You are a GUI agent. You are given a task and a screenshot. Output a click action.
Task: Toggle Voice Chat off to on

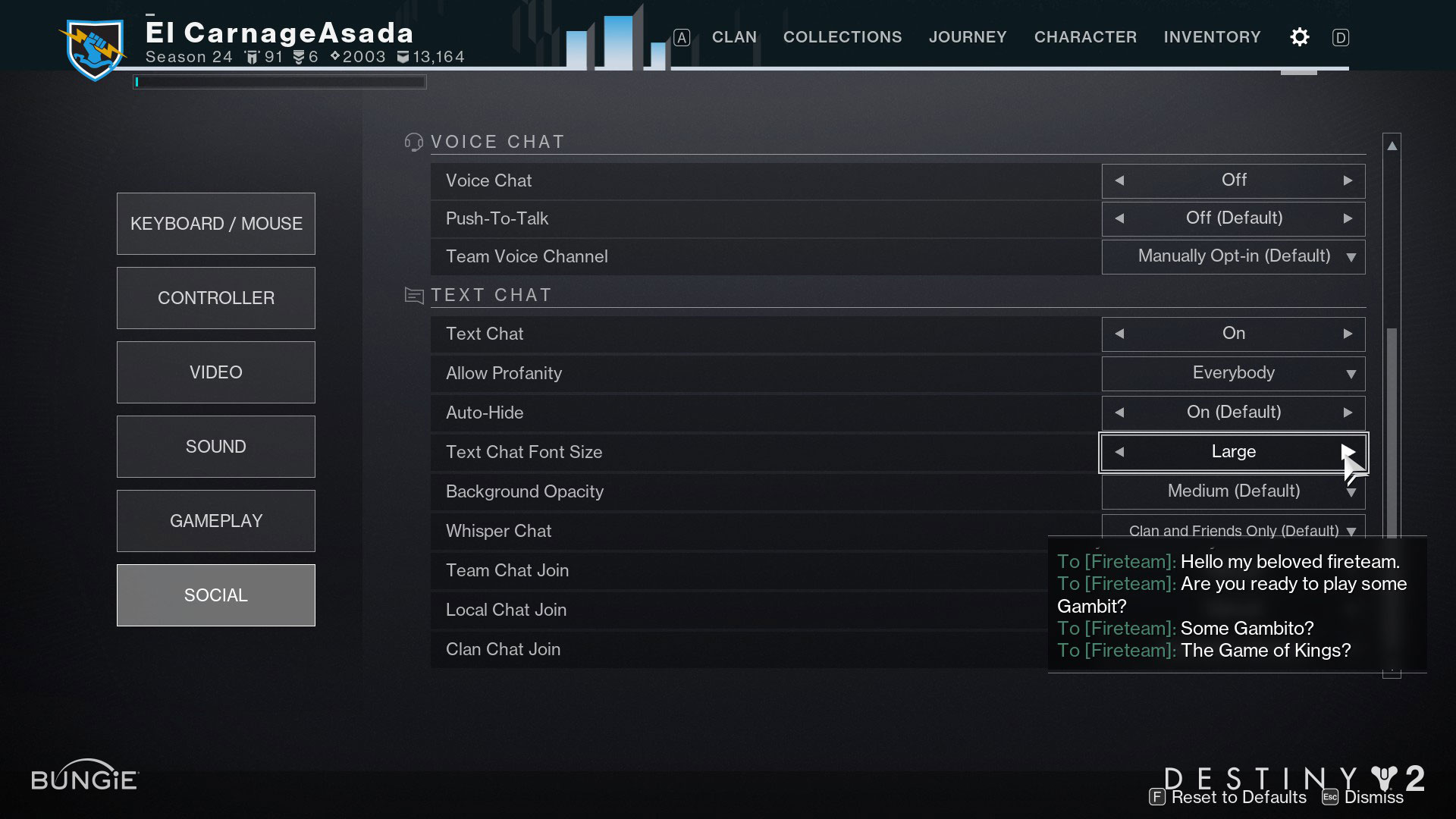(x=1348, y=179)
